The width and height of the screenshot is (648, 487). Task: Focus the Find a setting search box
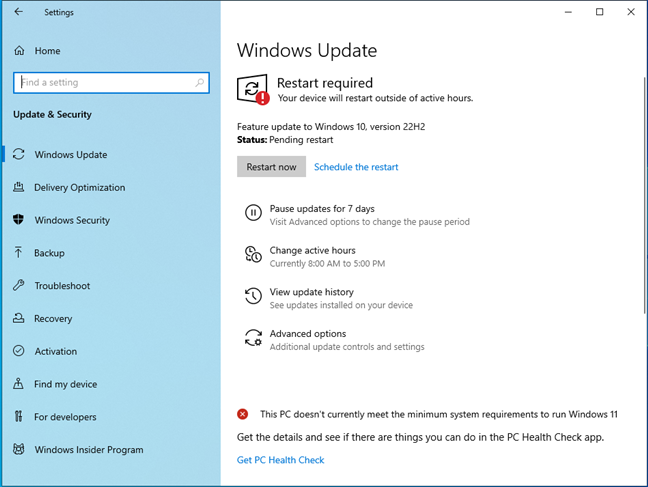[x=111, y=82]
